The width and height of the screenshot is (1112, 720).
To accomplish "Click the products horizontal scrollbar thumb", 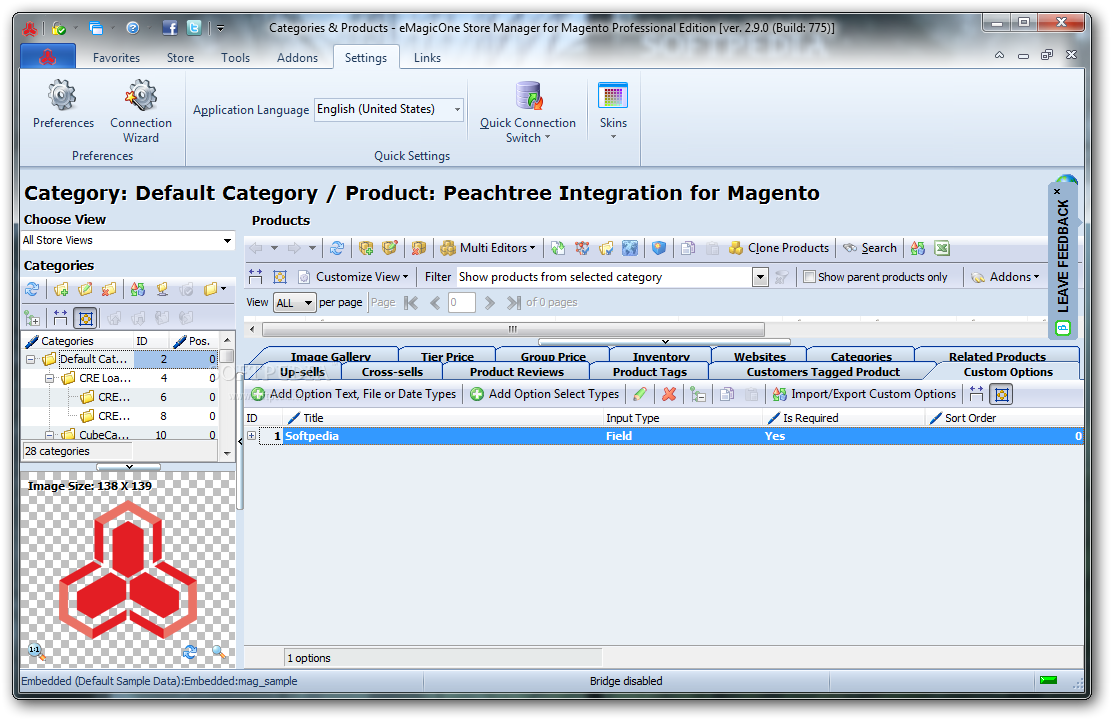I will click(x=513, y=329).
